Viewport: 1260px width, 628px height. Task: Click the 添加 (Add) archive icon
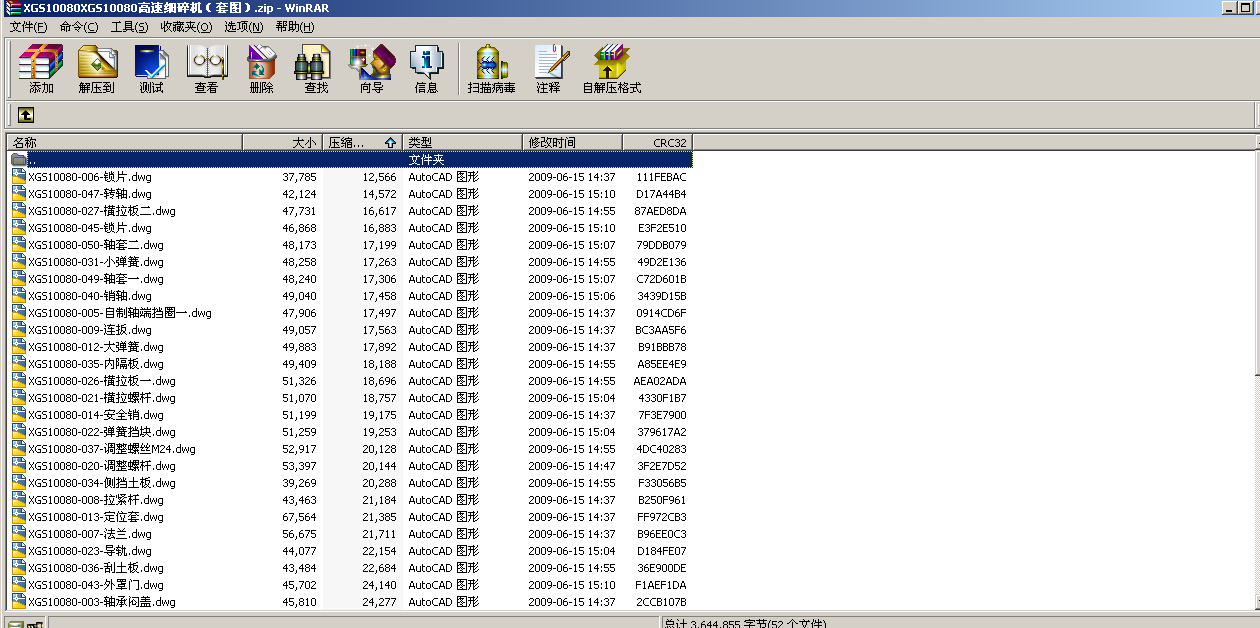(x=40, y=68)
